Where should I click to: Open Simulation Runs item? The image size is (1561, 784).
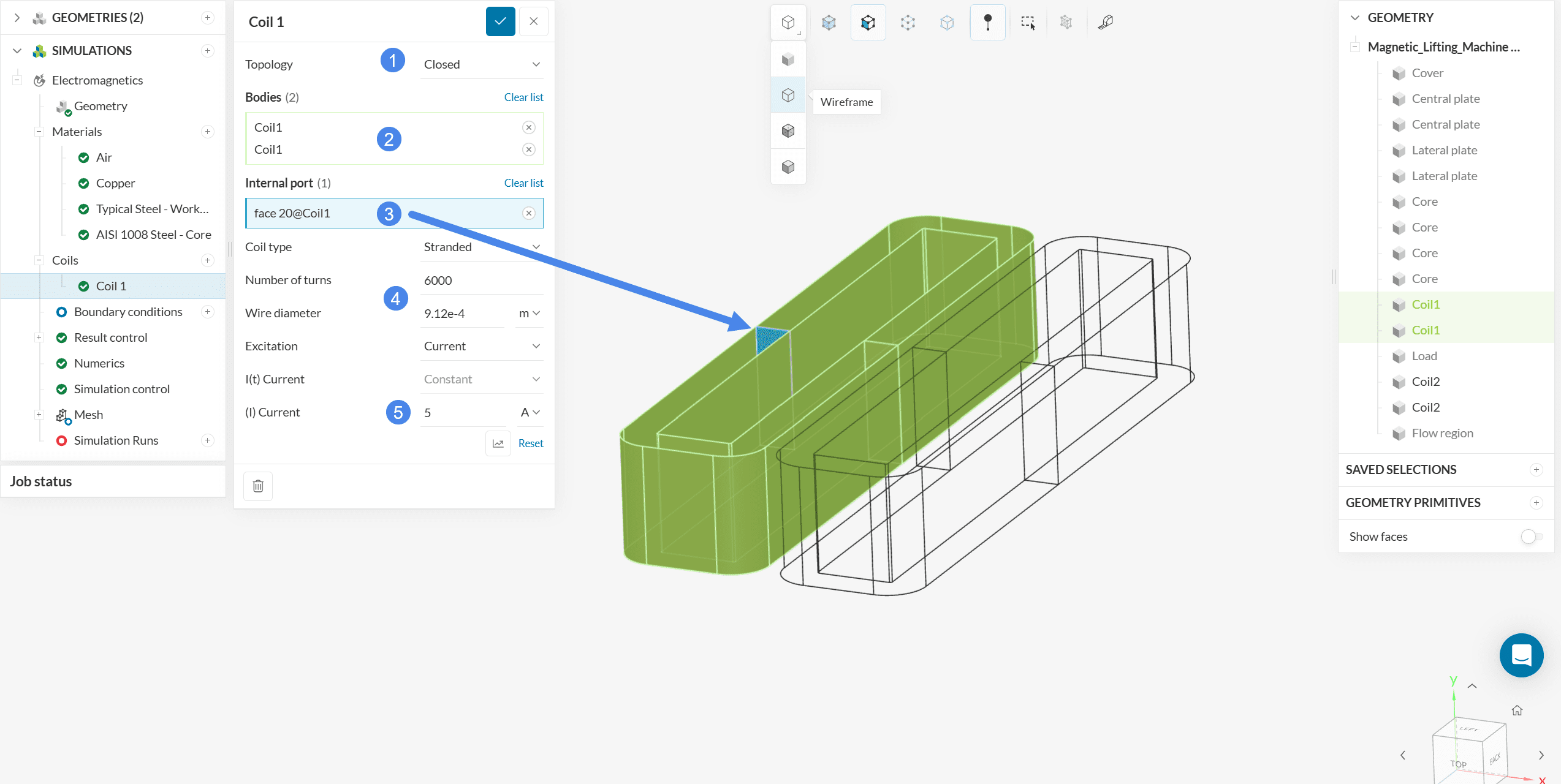[x=116, y=440]
